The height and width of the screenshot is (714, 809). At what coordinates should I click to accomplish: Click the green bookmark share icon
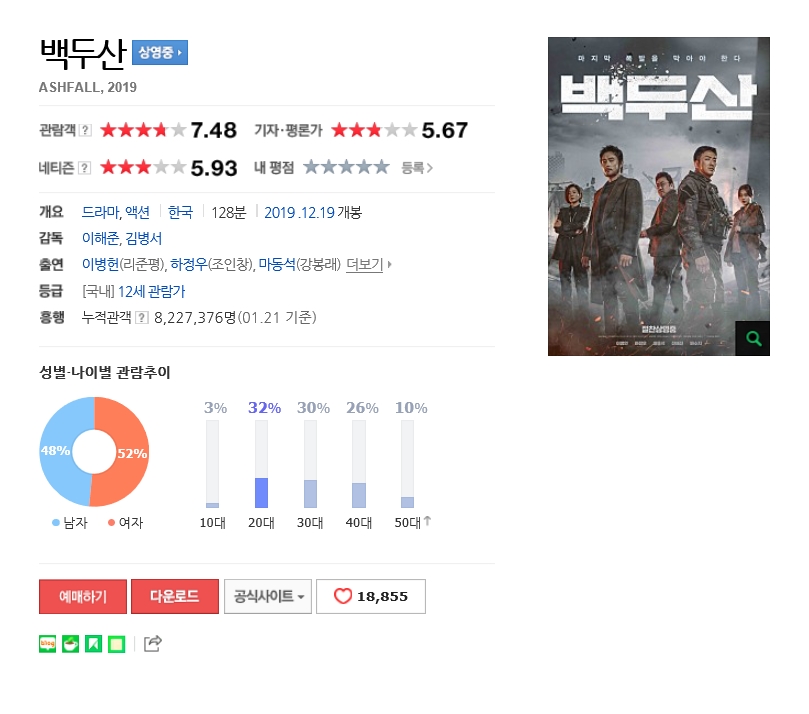click(x=93, y=644)
